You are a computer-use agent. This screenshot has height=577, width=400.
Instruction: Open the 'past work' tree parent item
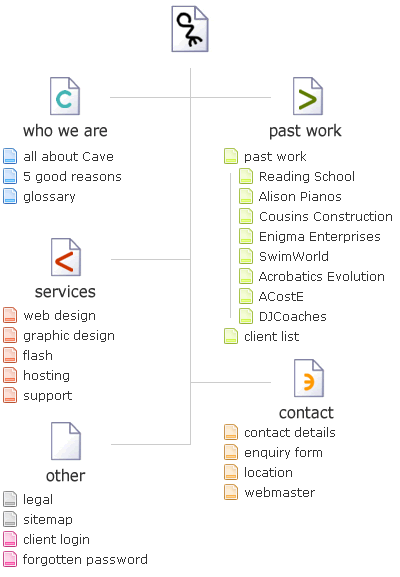point(275,156)
